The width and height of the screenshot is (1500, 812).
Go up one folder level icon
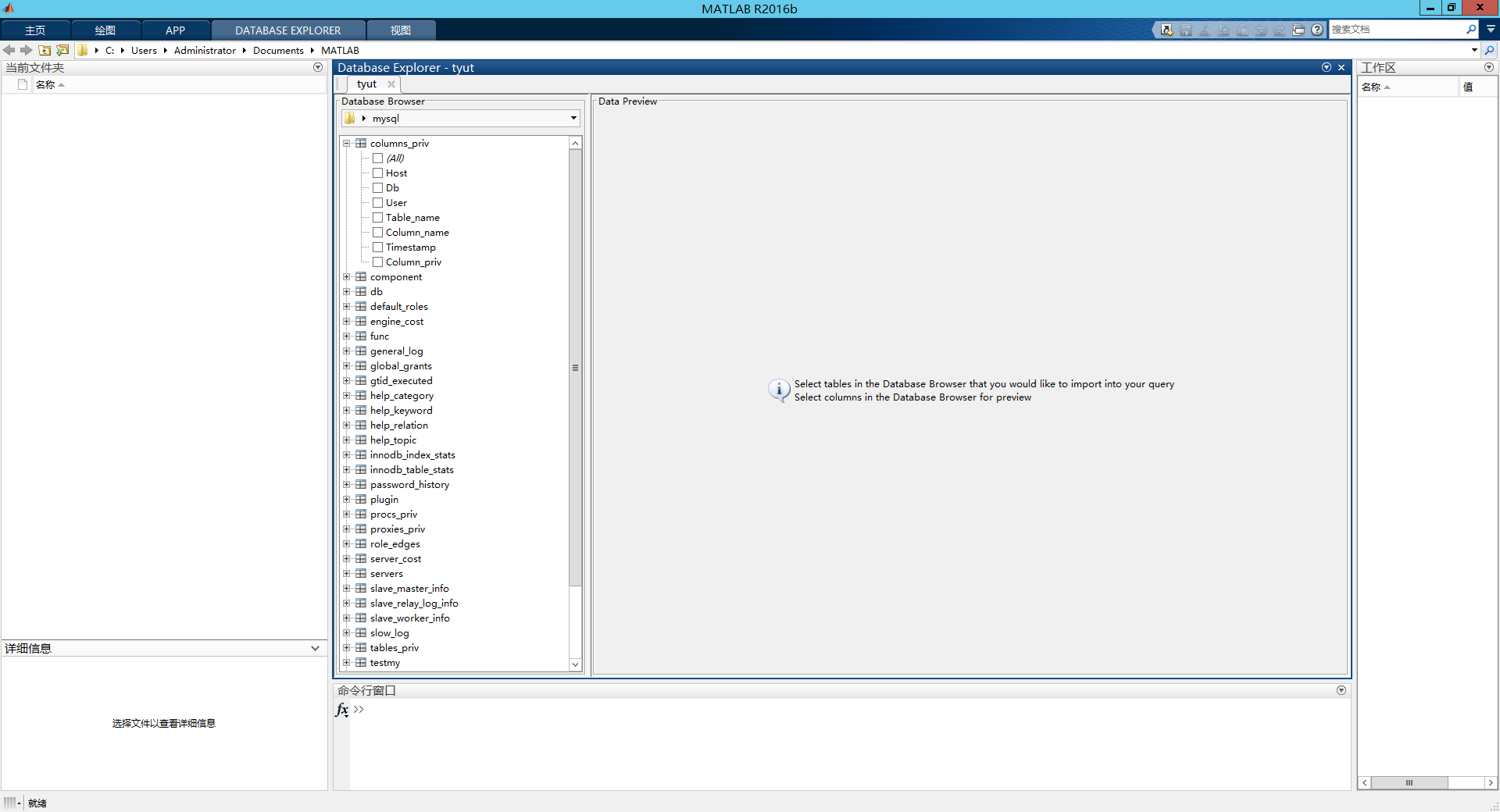click(x=45, y=50)
